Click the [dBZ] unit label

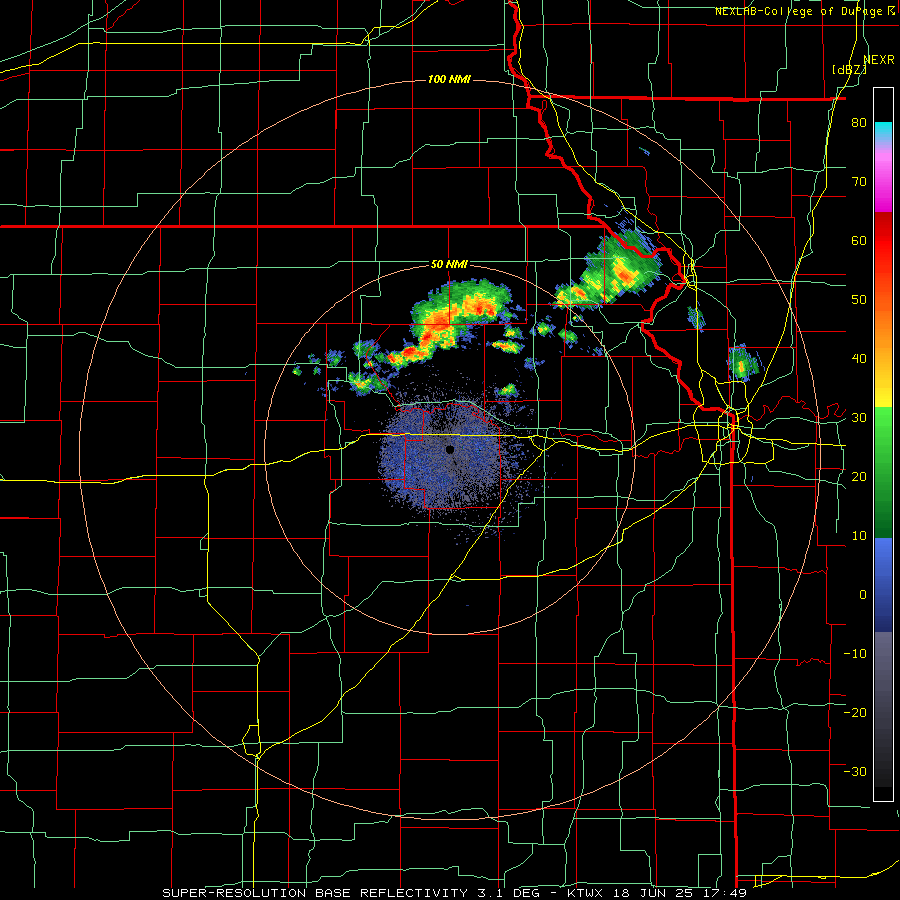[x=849, y=70]
